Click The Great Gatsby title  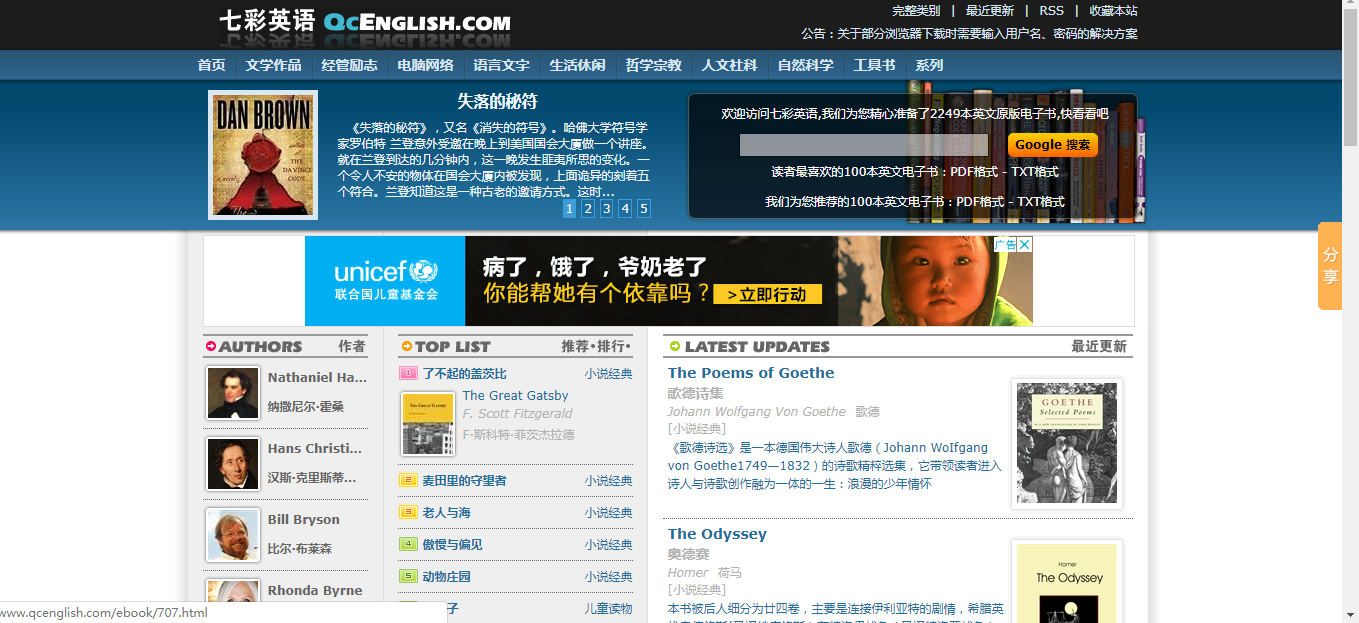[516, 396]
